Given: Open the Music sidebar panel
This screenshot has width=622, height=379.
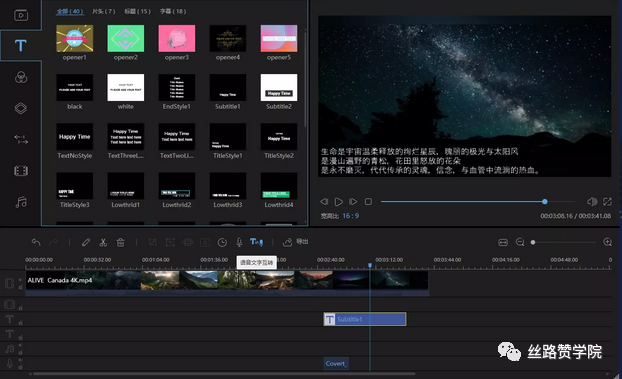Looking at the screenshot, I should 21,202.
